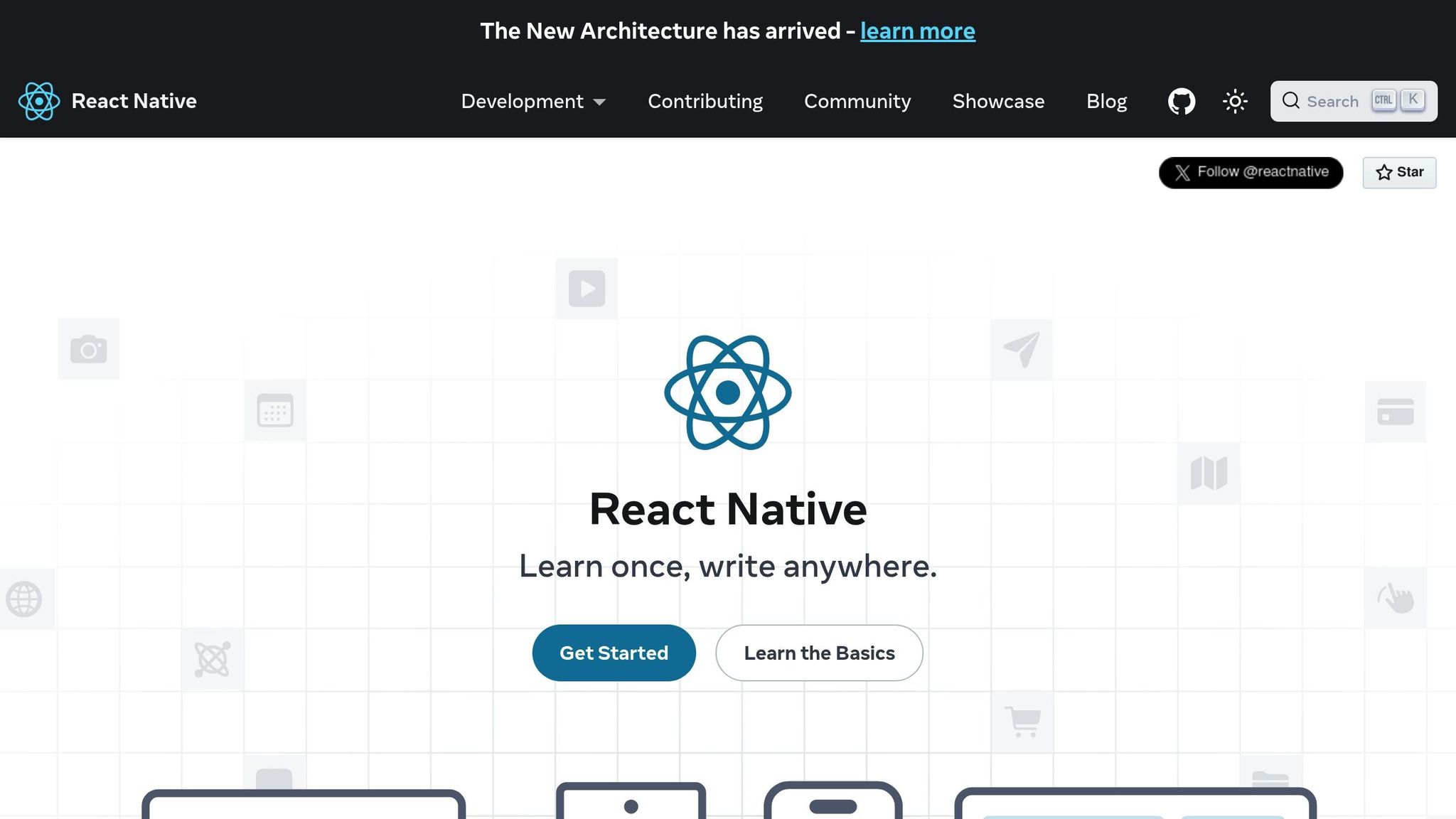Open the React Native GitHub repository icon

point(1181,101)
